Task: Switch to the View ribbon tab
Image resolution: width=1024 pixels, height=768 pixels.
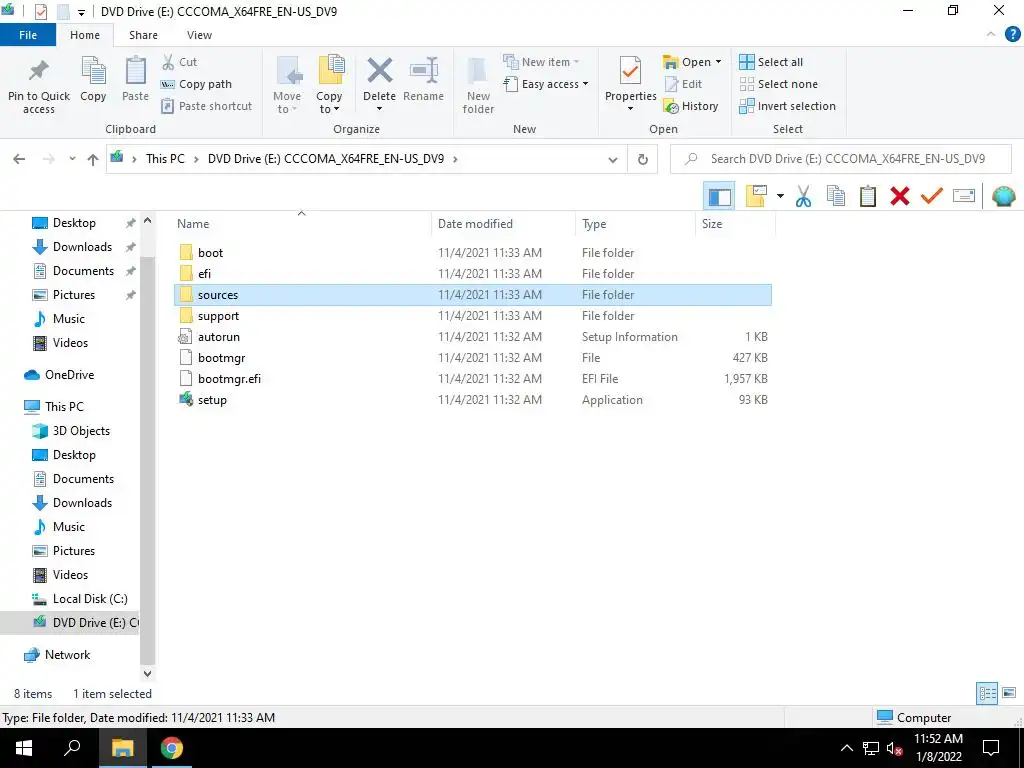Action: coord(199,35)
